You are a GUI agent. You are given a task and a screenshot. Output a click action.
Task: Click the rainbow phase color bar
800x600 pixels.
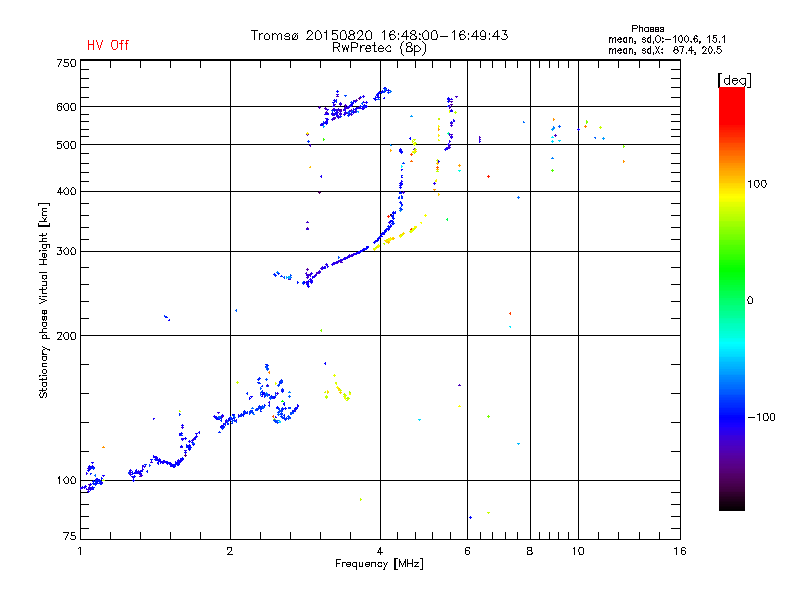732,298
